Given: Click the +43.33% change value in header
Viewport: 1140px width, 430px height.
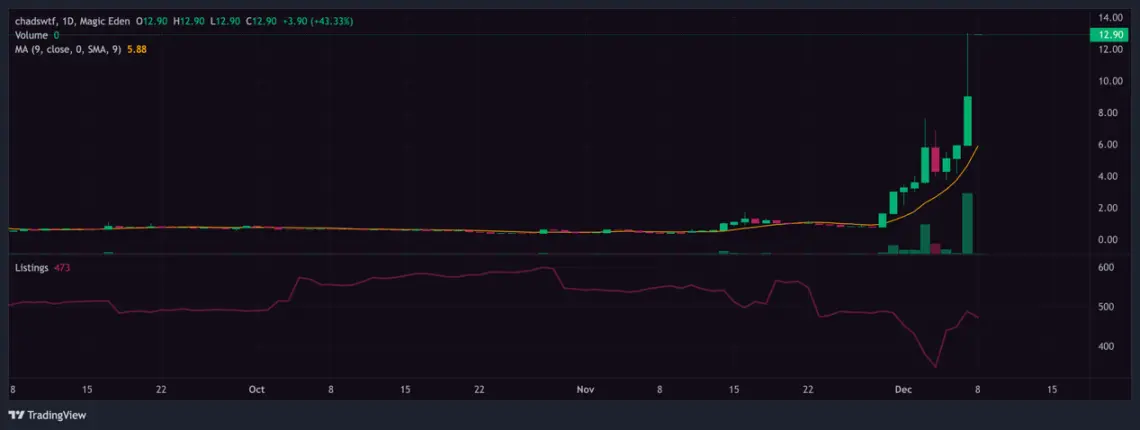Looking at the screenshot, I should point(331,21).
